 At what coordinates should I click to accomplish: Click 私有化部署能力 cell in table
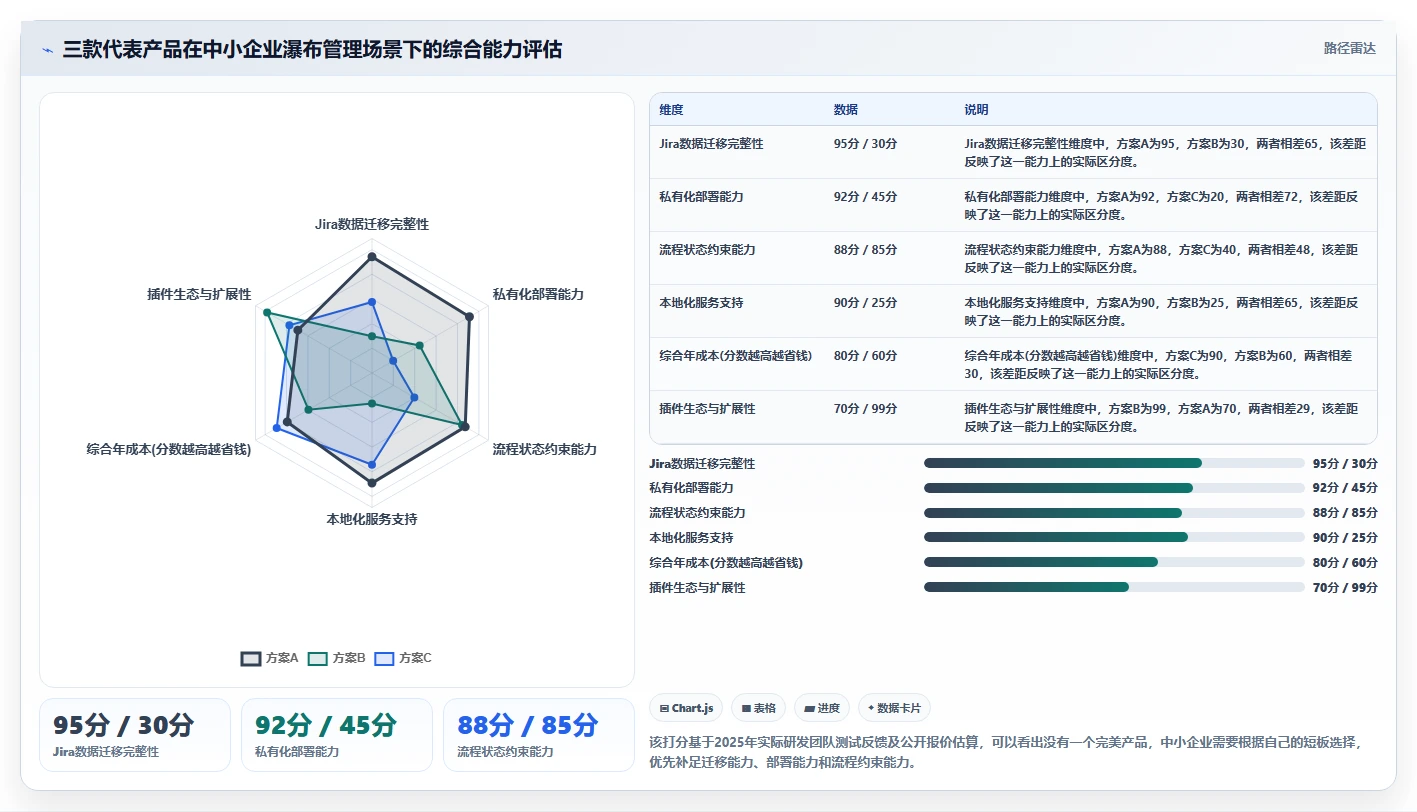[x=701, y=197]
